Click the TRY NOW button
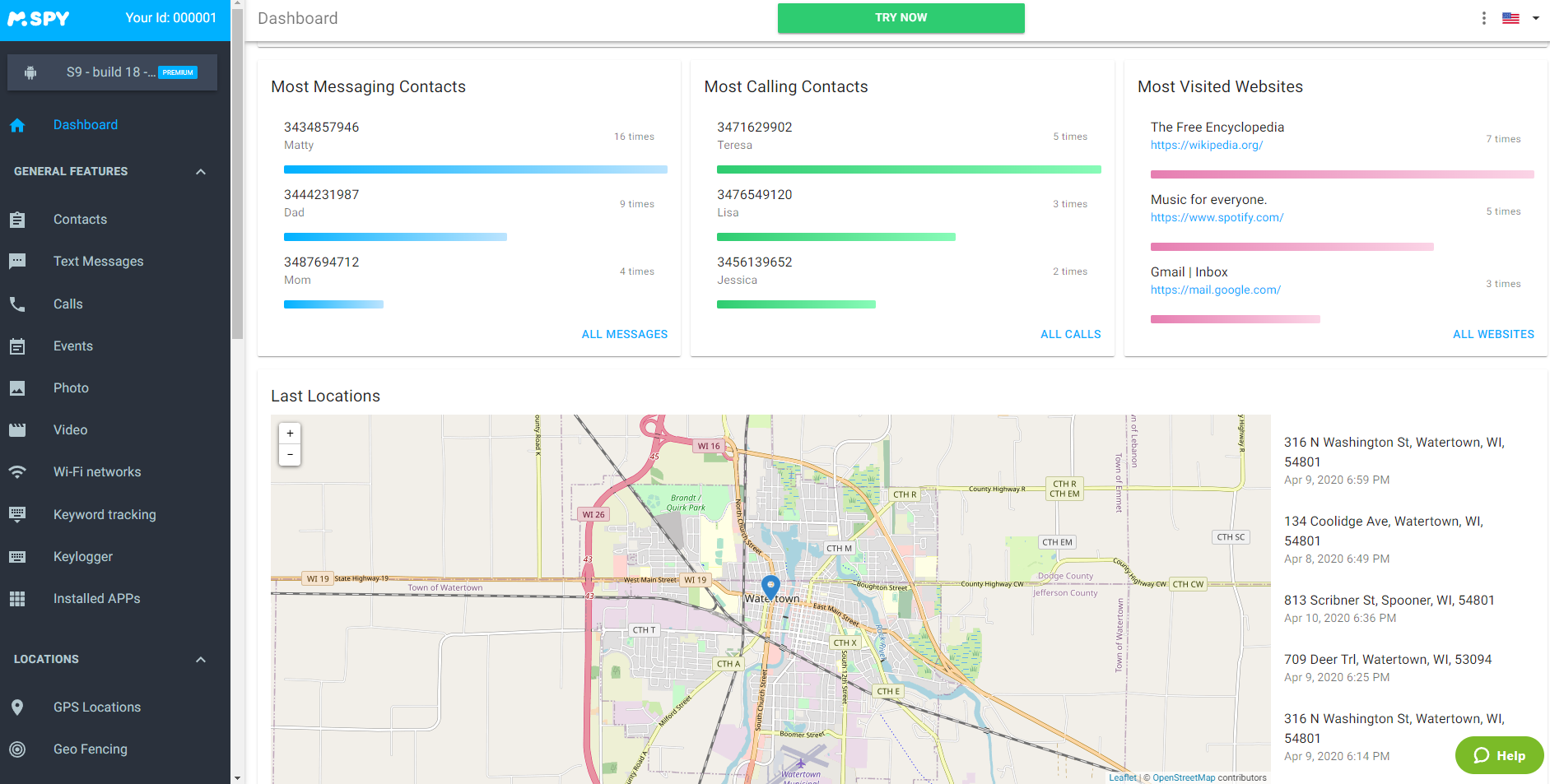1550x784 pixels. 901,18
